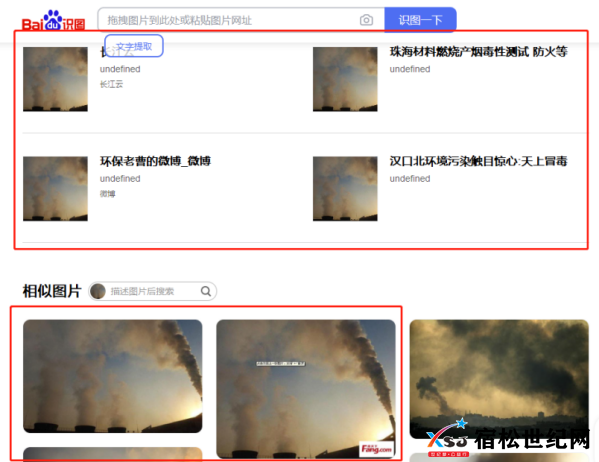Click the 识图一下 search button

pos(420,20)
